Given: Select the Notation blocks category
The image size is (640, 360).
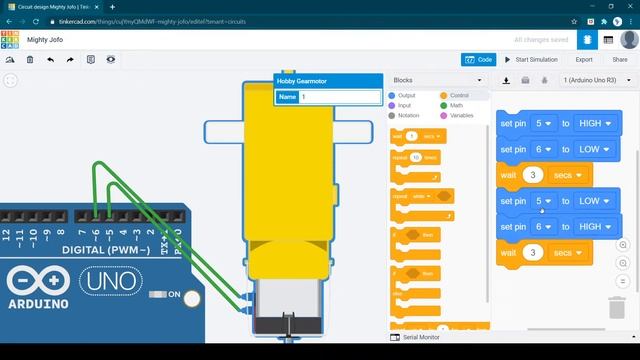Looking at the screenshot, I should 404,116.
